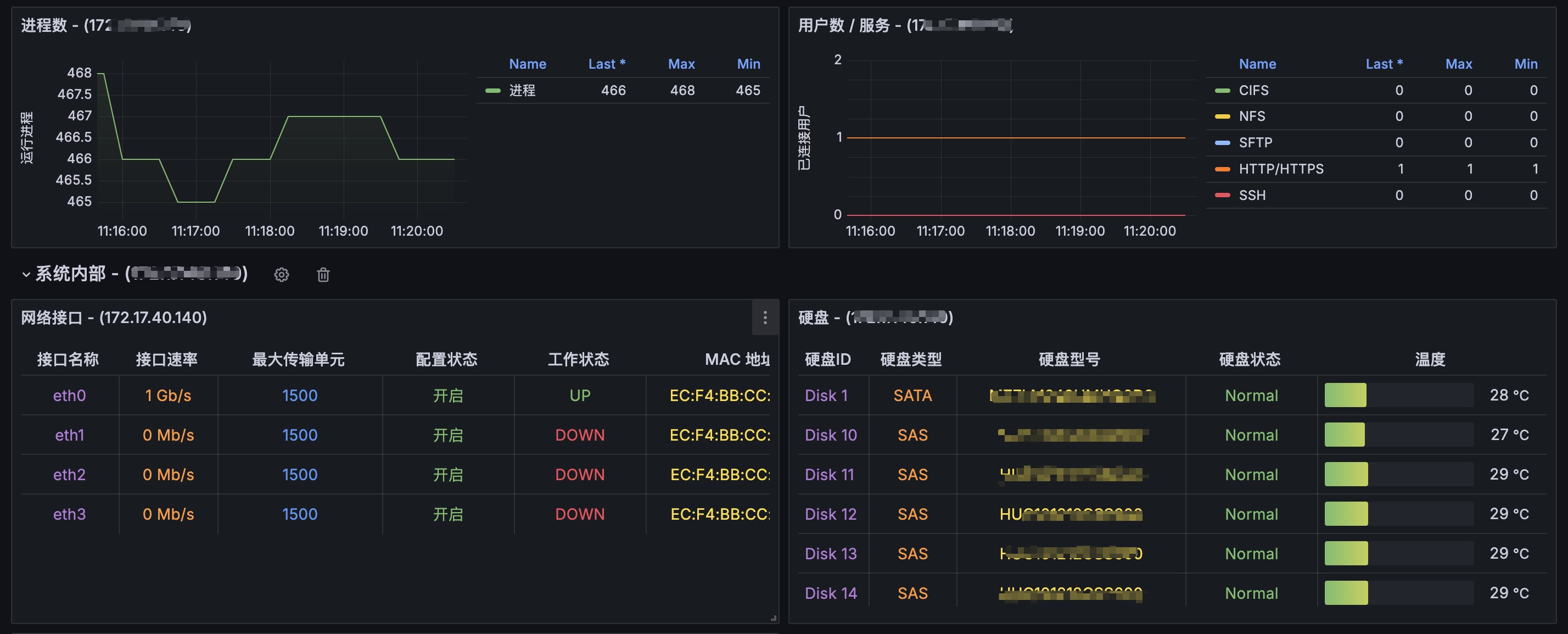Click the HTTP/HTTPS legend color marker
Image resolution: width=1568 pixels, height=634 pixels.
1222,169
